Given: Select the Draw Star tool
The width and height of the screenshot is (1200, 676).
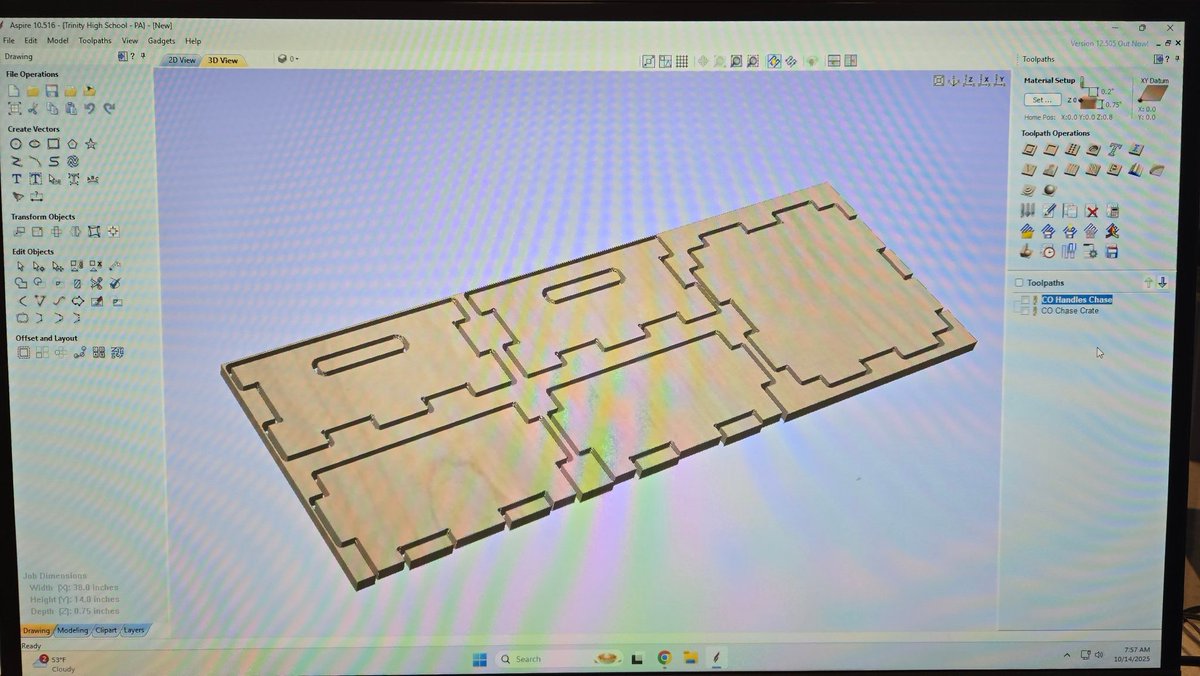Looking at the screenshot, I should click(91, 144).
